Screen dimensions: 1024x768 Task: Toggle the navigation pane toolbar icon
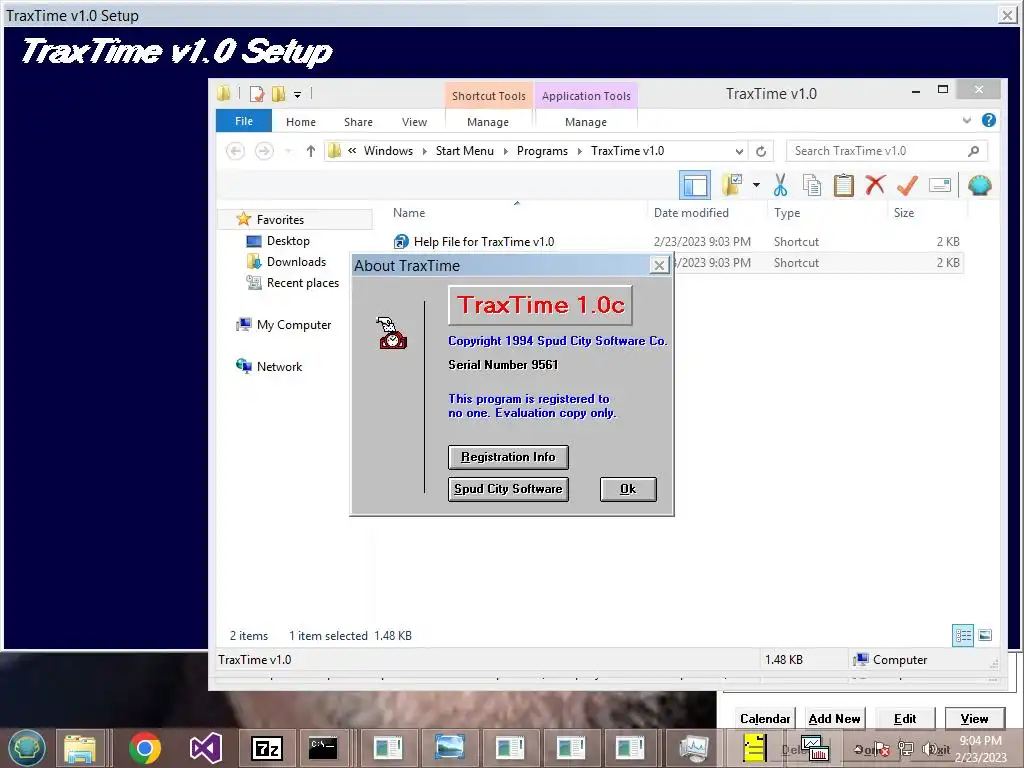694,185
